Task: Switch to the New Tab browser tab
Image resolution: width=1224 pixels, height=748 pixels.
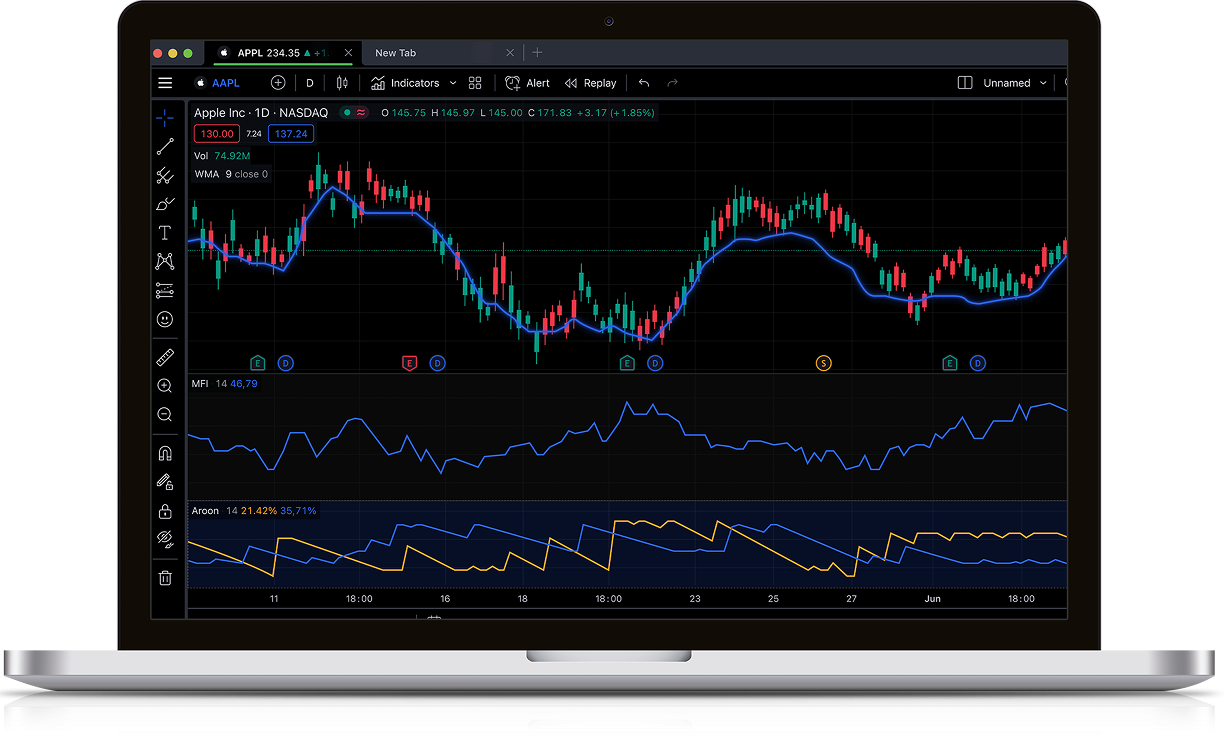Action: point(396,53)
